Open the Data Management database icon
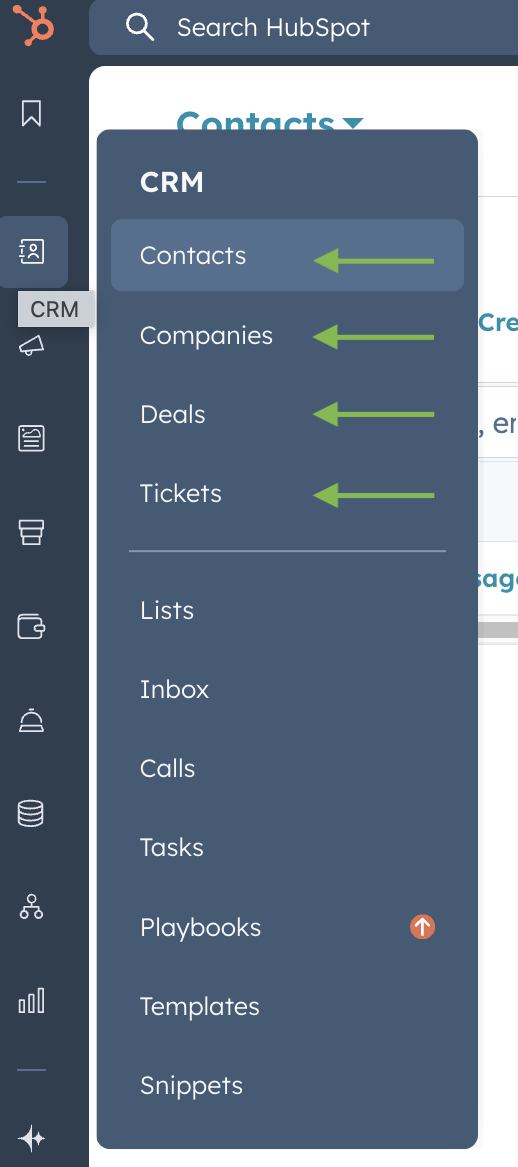This screenshot has height=1167, width=518. tap(31, 813)
